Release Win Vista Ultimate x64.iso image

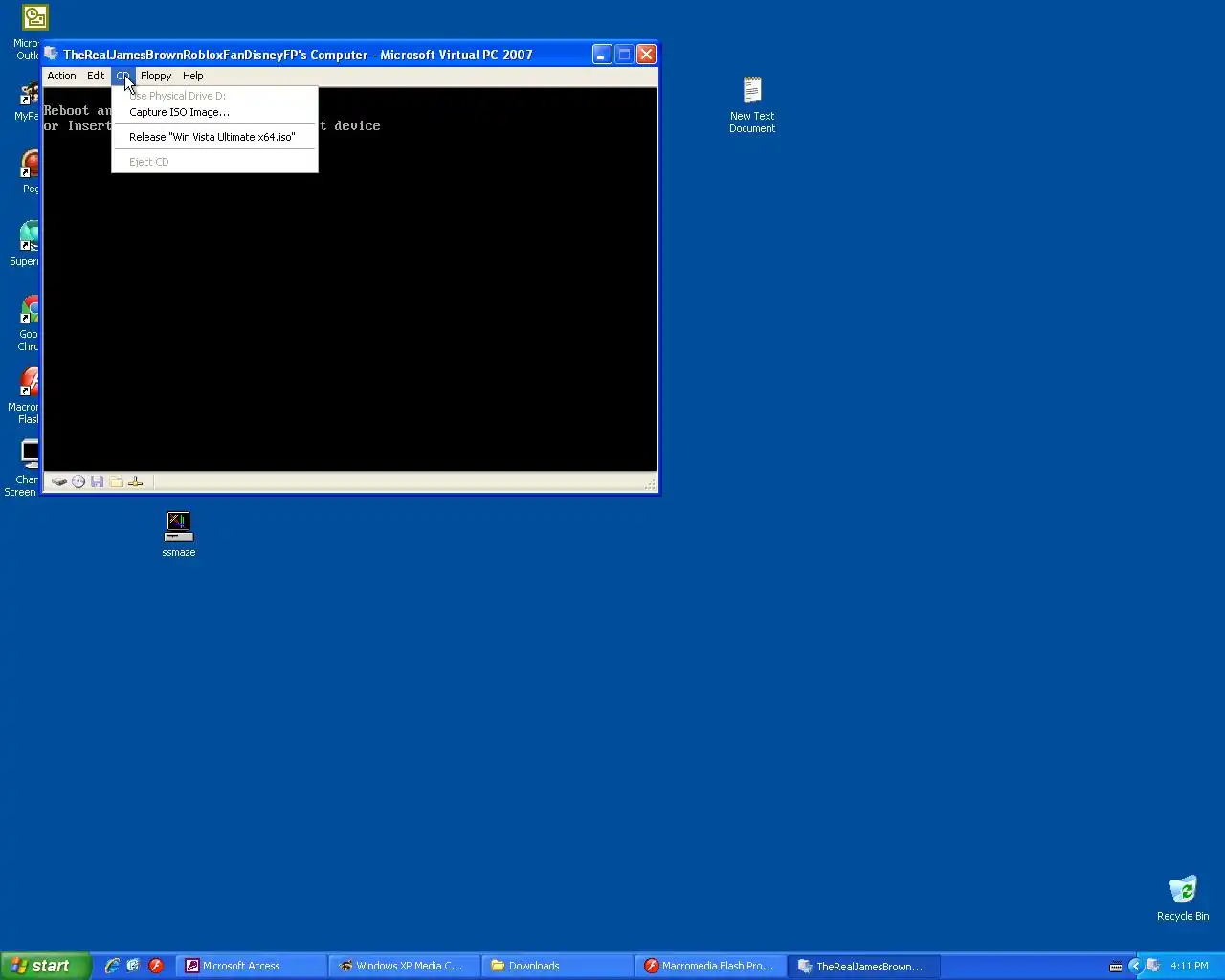[x=214, y=137]
